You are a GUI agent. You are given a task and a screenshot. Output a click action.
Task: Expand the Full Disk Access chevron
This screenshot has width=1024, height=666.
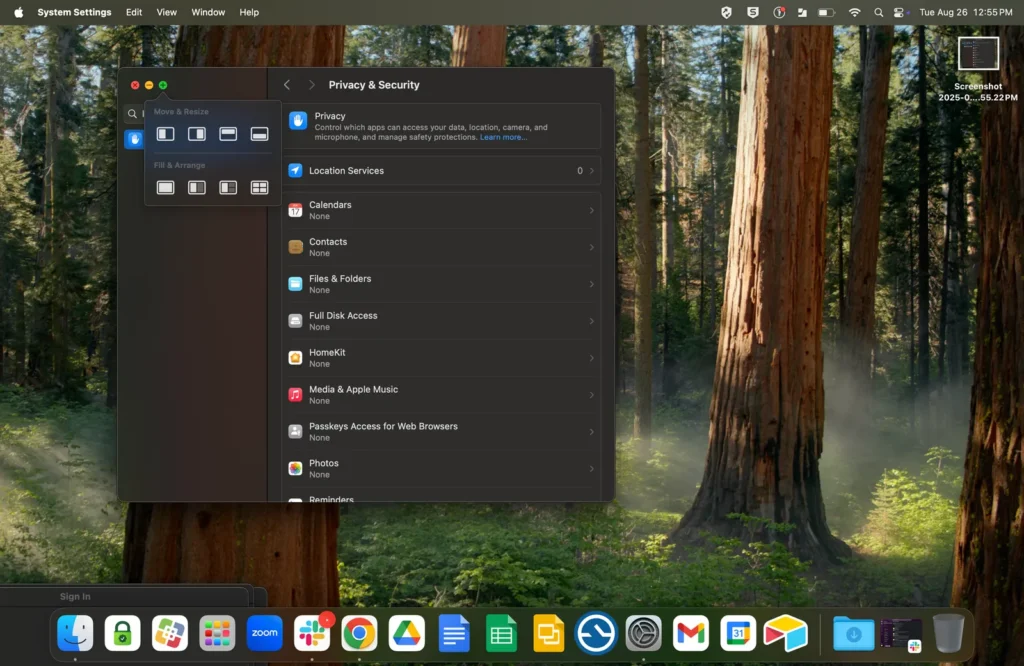click(592, 321)
